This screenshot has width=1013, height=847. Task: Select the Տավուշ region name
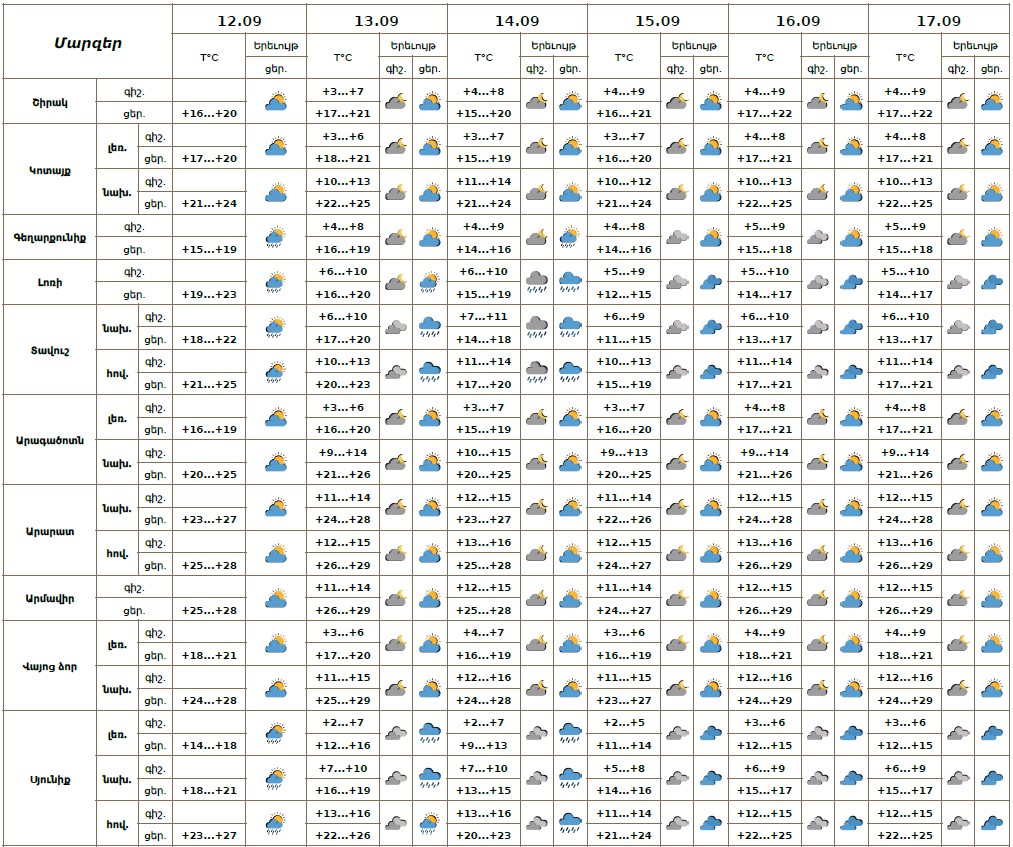tap(49, 350)
